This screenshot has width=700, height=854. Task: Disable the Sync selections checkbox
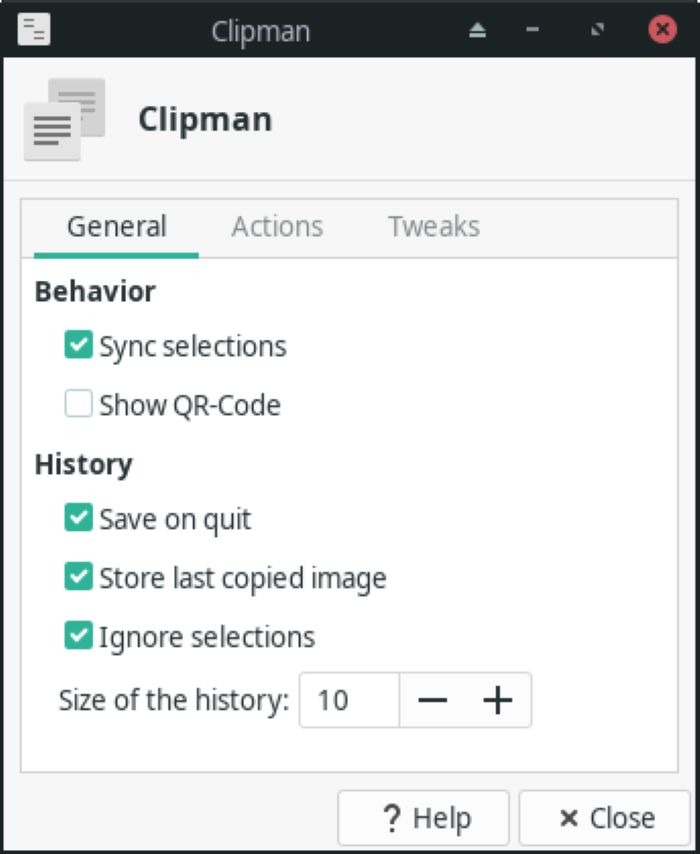click(78, 346)
